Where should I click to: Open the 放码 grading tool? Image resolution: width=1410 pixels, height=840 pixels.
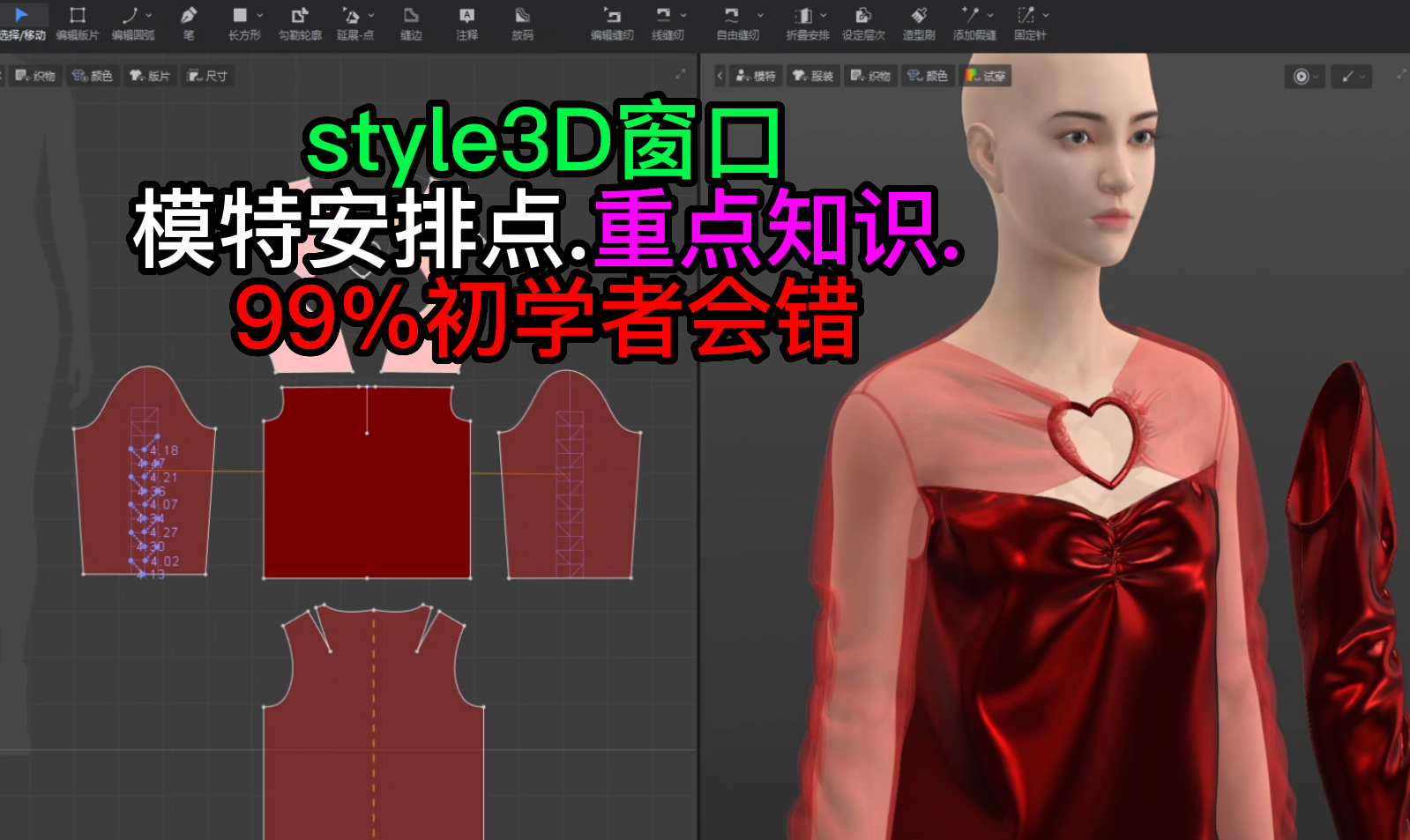coord(522,22)
